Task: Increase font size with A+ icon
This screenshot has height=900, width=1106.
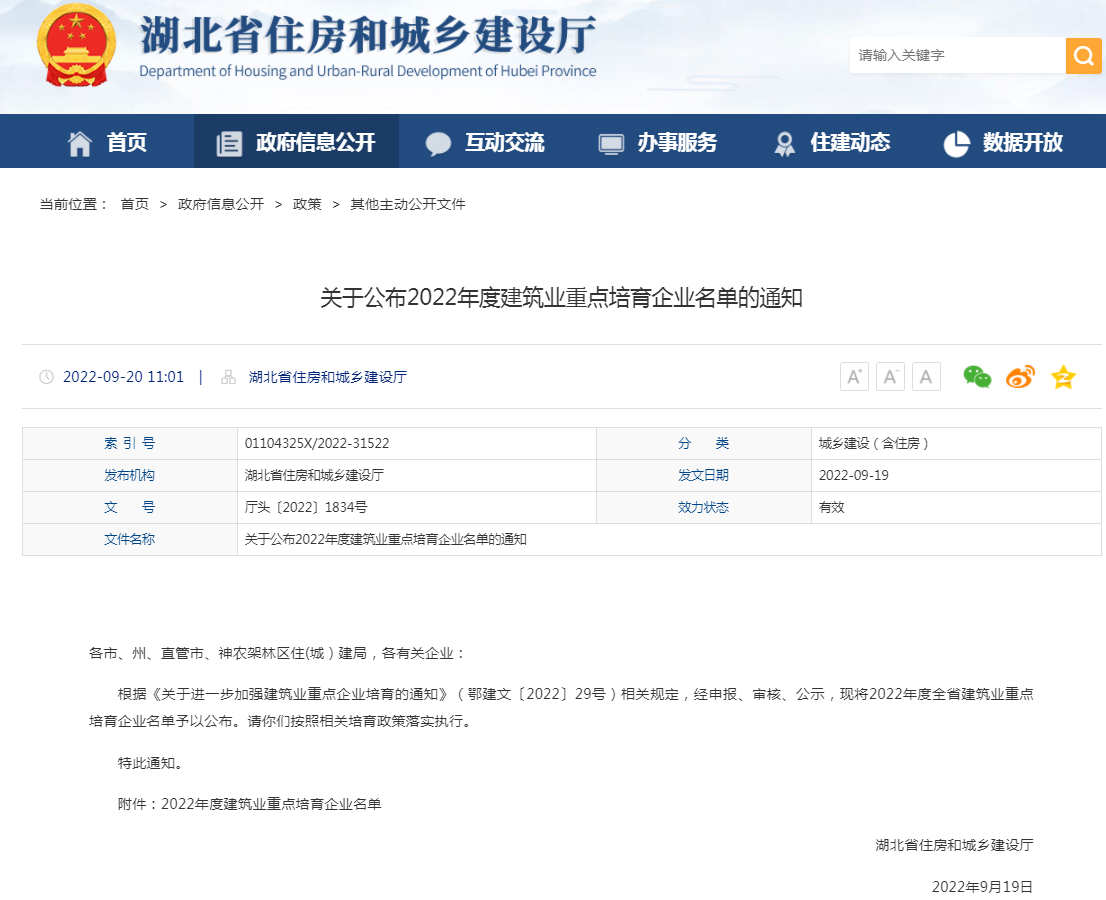Action: 854,377
